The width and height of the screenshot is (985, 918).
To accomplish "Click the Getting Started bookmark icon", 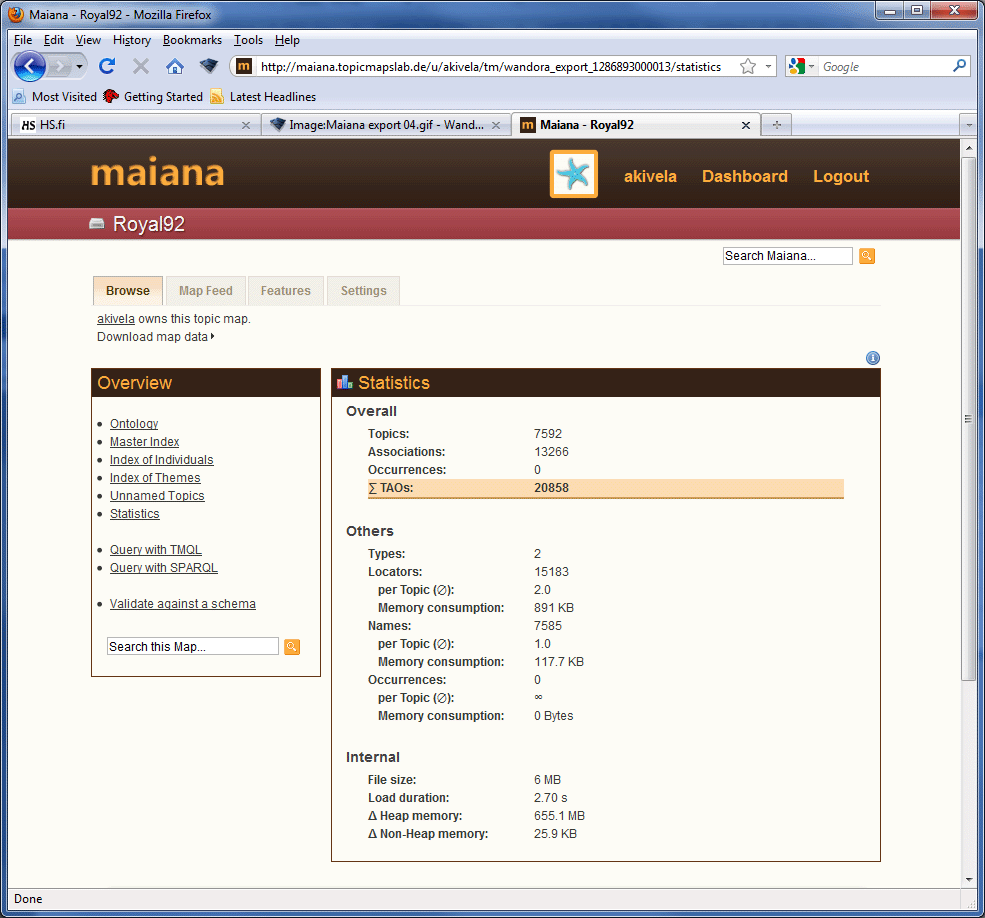I will click(x=109, y=97).
